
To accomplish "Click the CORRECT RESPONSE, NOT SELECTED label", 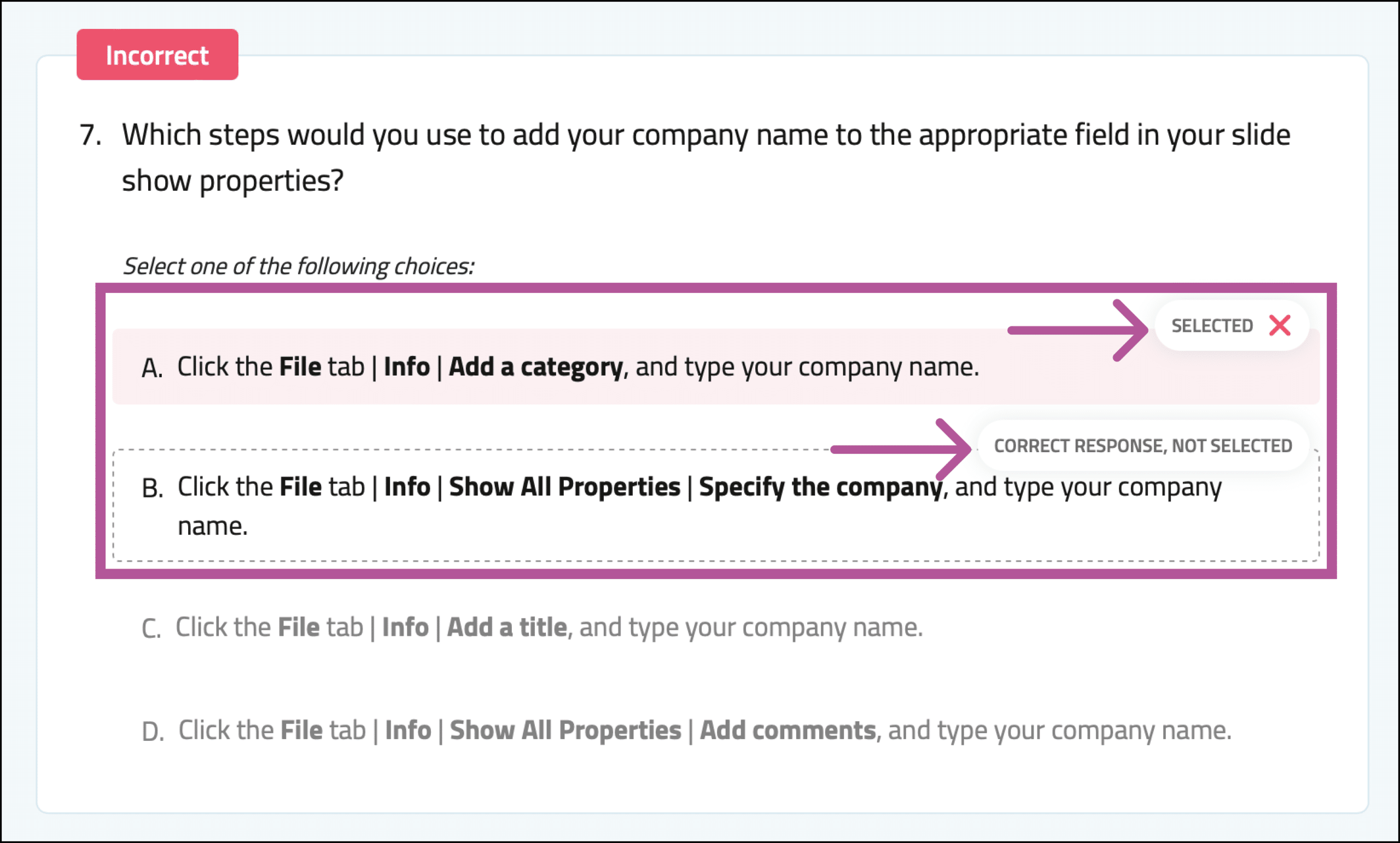I will [1143, 446].
